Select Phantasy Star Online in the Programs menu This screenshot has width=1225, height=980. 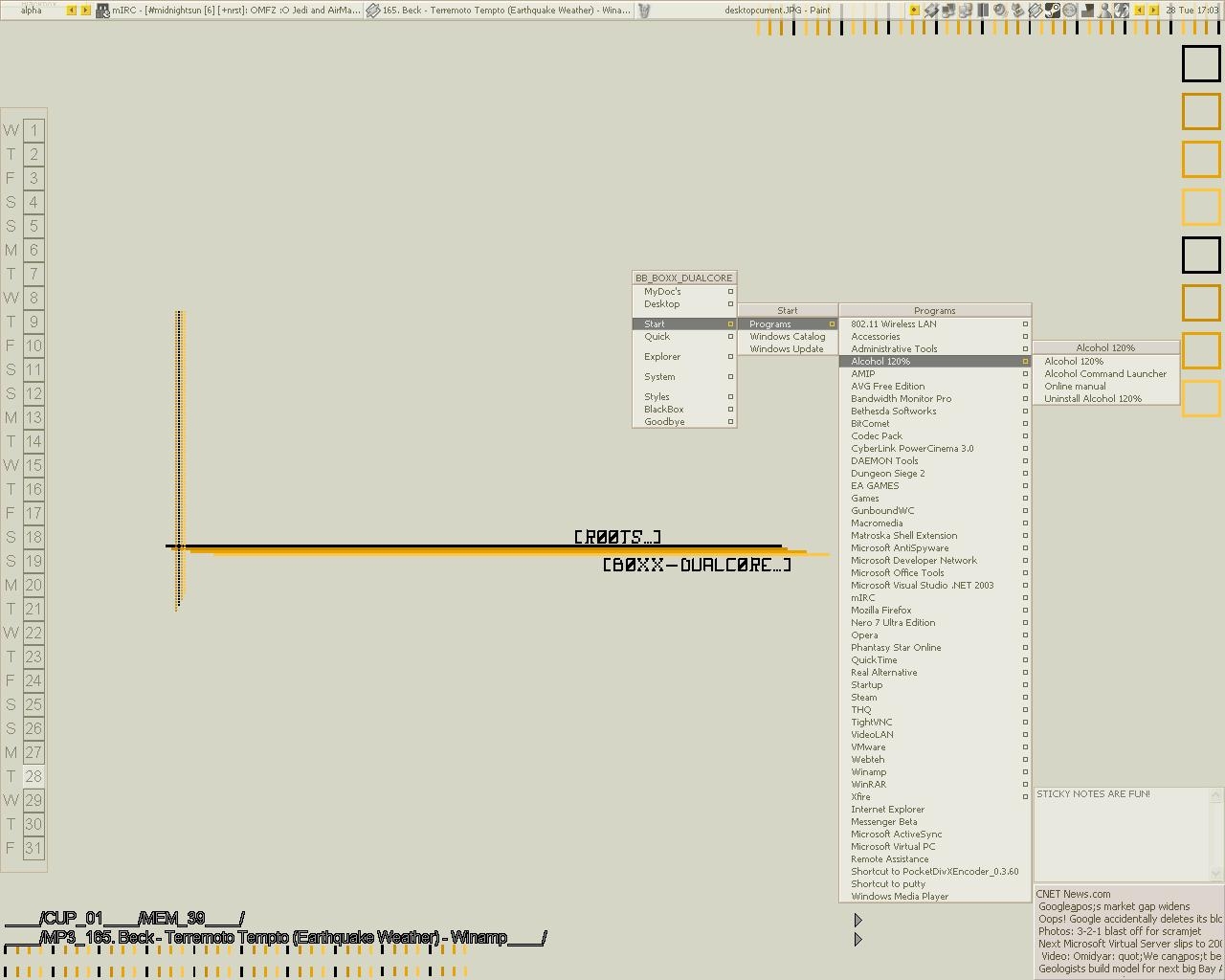click(x=935, y=648)
